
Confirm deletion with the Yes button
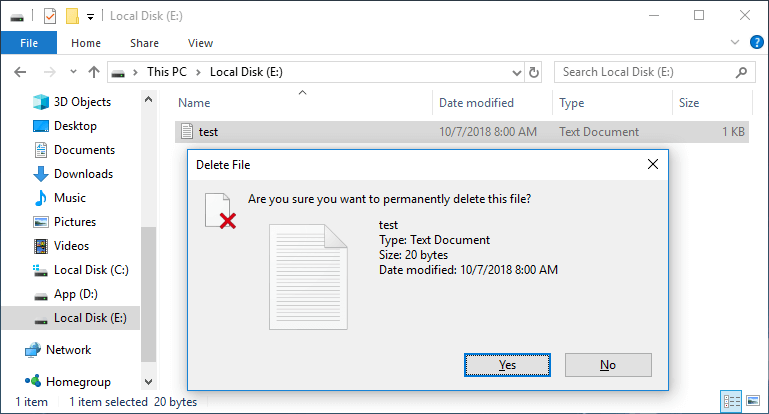tap(507, 365)
